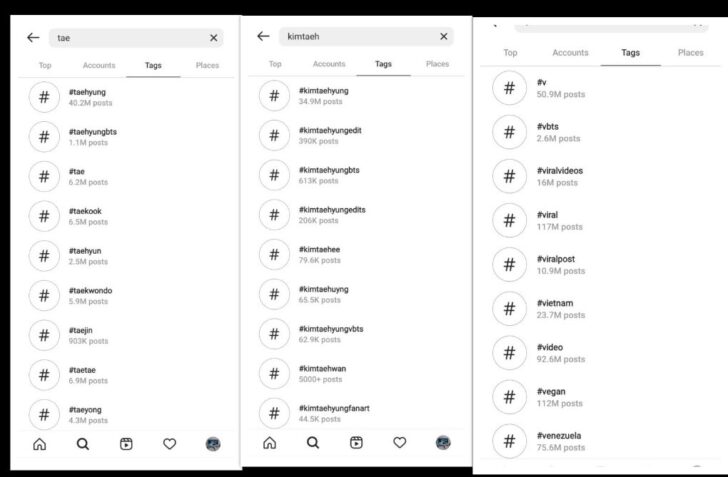Open profile avatar in middle panel
728x477 pixels.
[x=443, y=443]
